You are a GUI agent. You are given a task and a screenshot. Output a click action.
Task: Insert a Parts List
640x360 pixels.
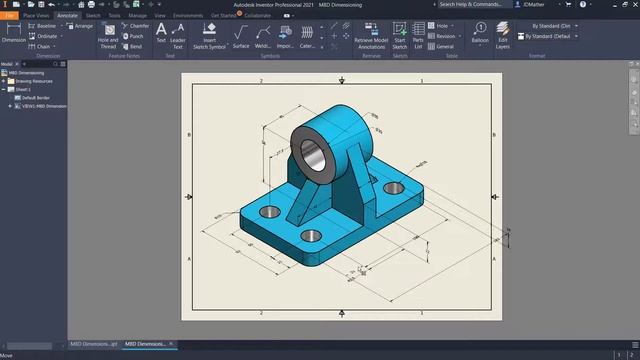click(x=418, y=36)
